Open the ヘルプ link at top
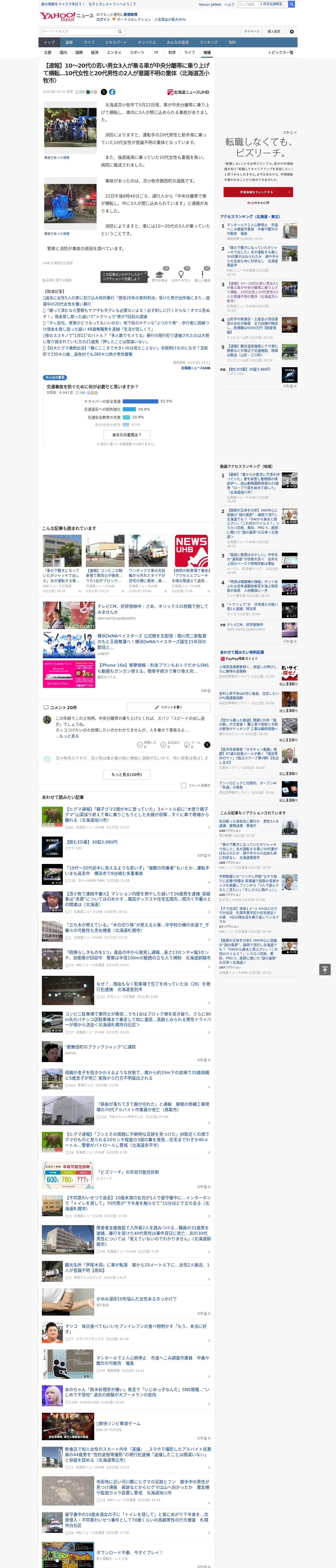 click(229, 4)
